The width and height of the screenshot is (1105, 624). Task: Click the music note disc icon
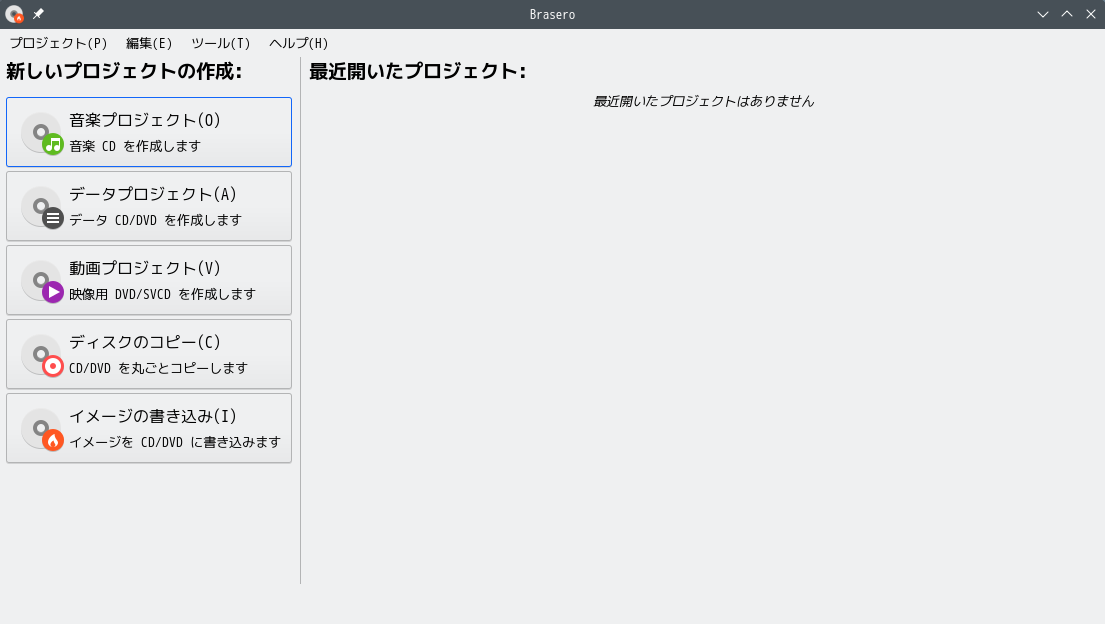(43, 133)
